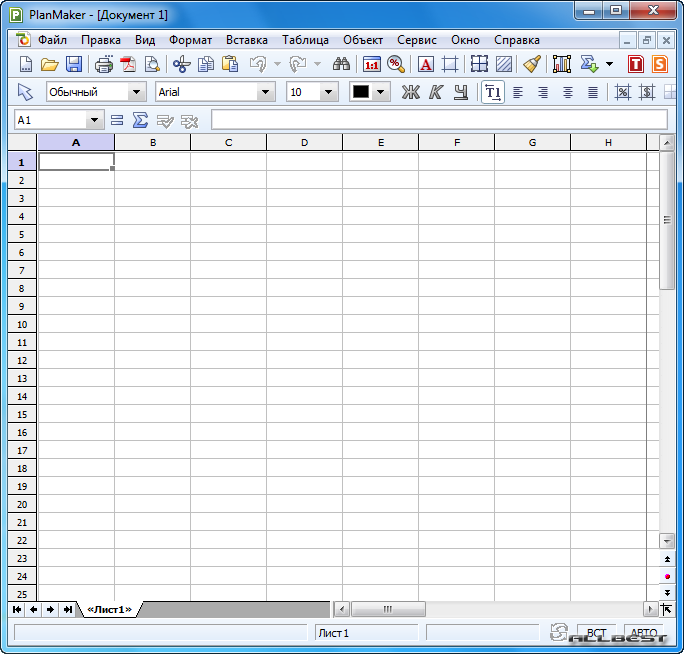
Task: Toggle italic formatting (К)
Action: point(435,92)
